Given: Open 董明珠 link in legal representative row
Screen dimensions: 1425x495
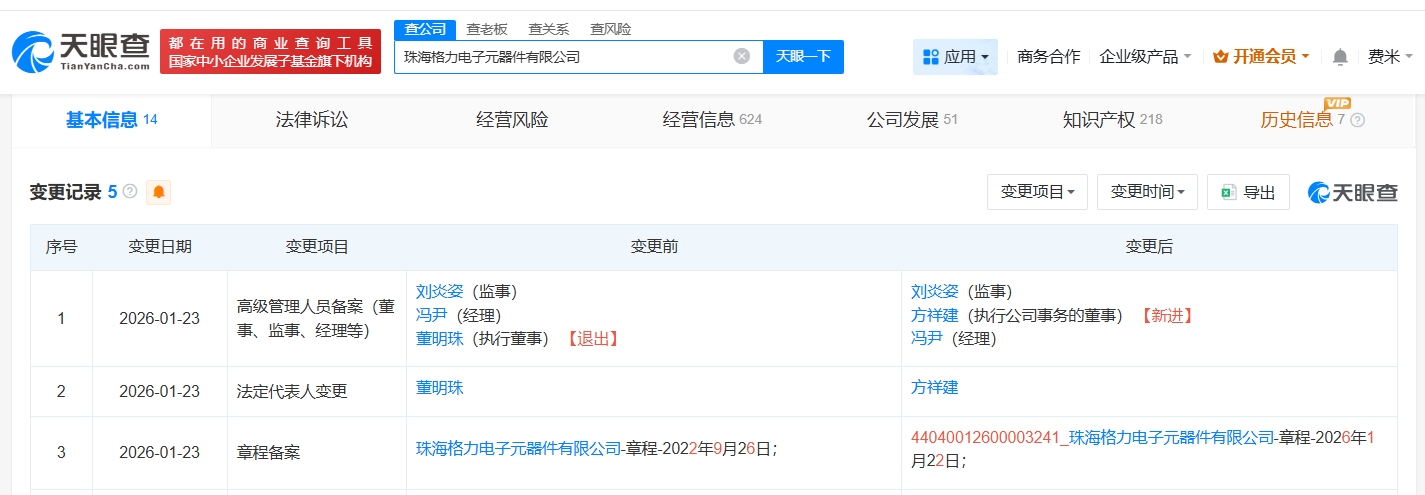Looking at the screenshot, I should coord(440,388).
